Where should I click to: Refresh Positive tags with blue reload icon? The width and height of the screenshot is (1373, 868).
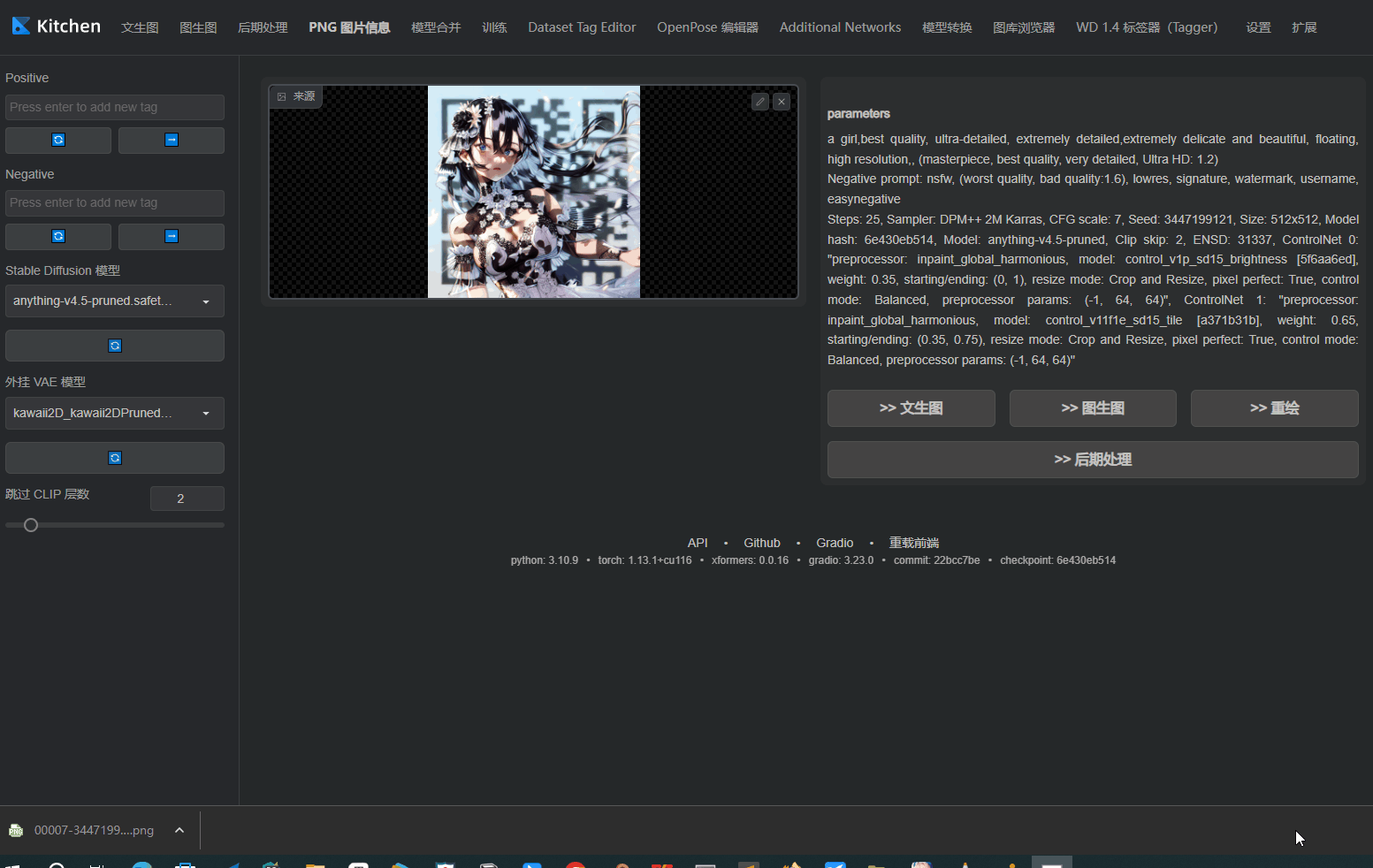[58, 140]
